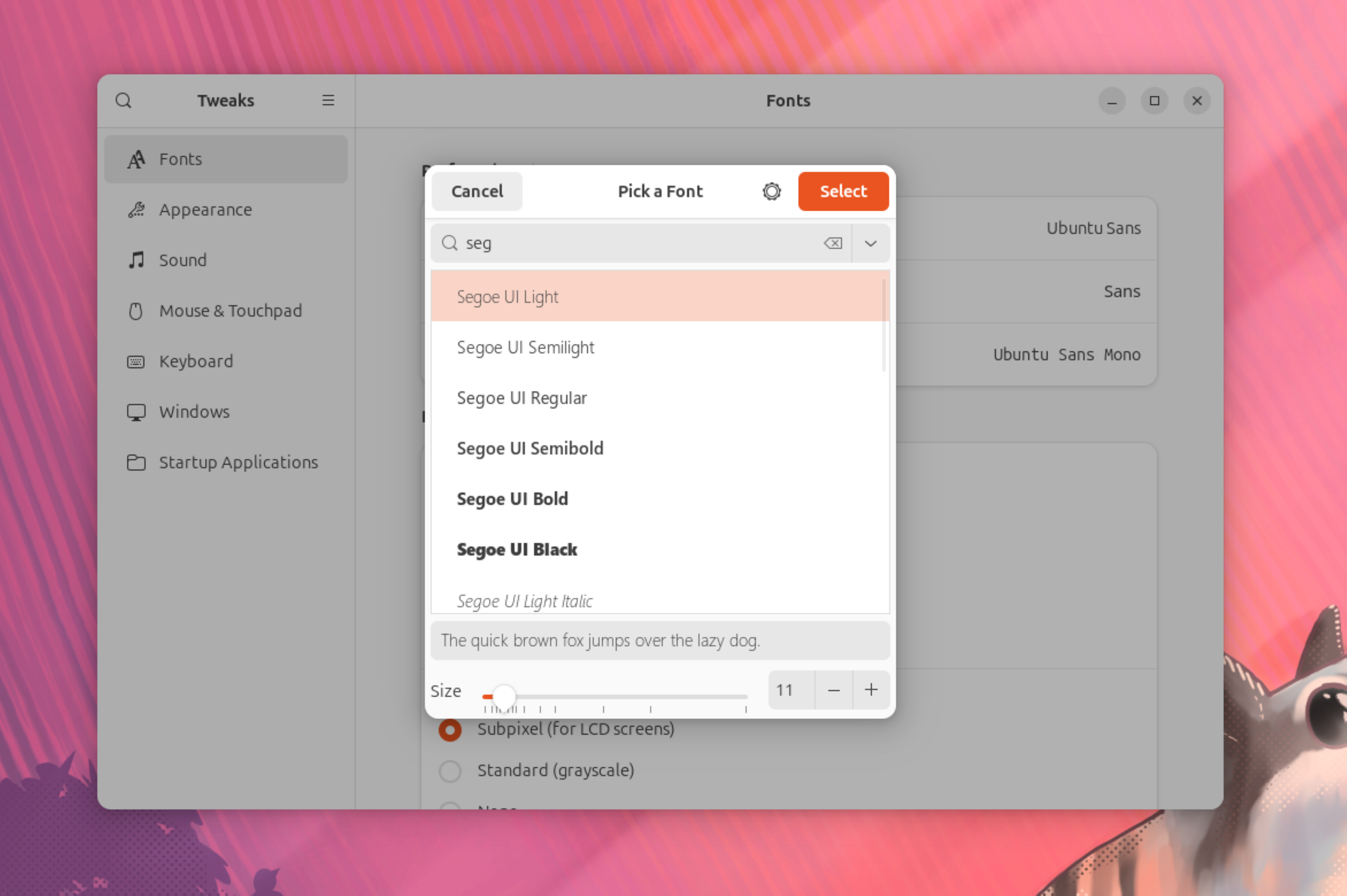Select the Standard grayscale option
This screenshot has height=896, width=1347.
(450, 770)
